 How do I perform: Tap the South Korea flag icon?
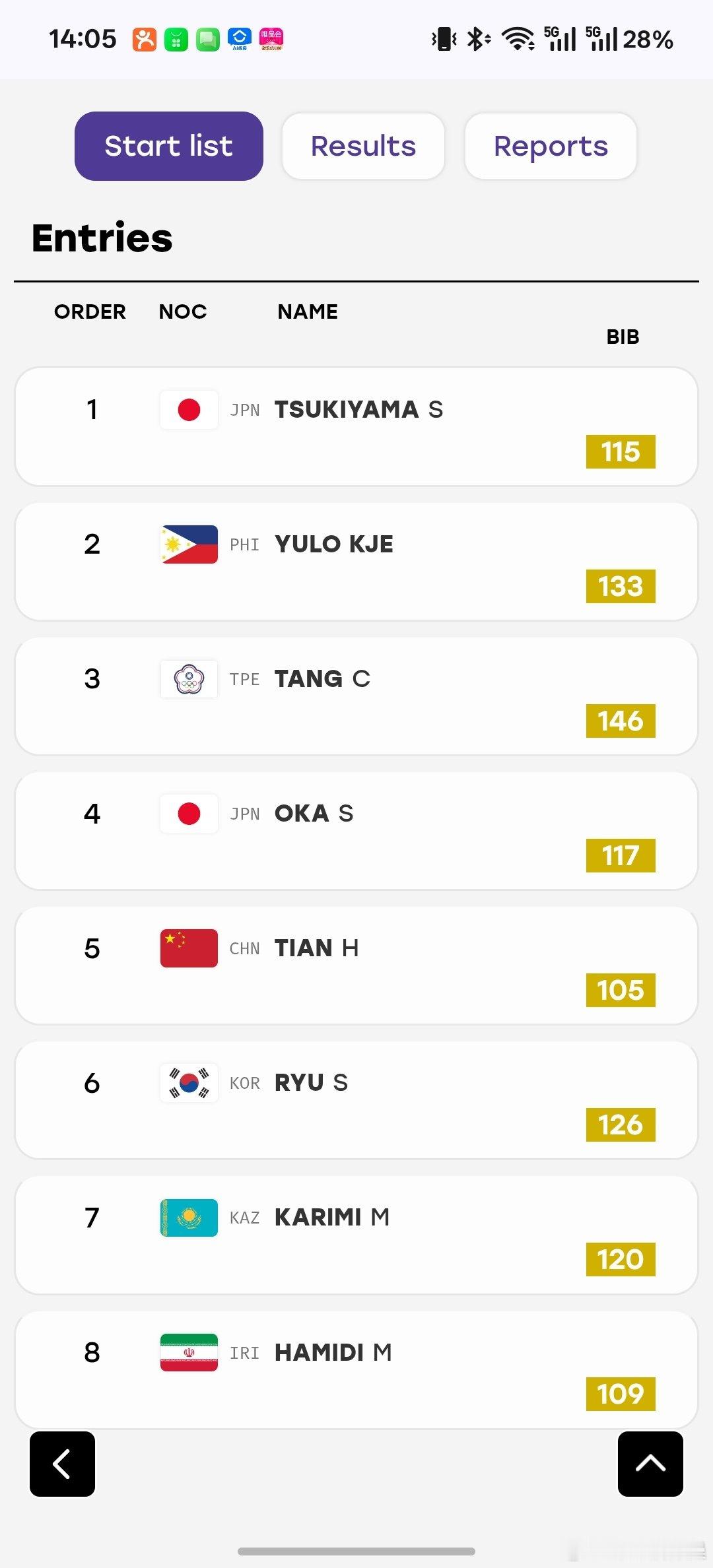tap(189, 1083)
